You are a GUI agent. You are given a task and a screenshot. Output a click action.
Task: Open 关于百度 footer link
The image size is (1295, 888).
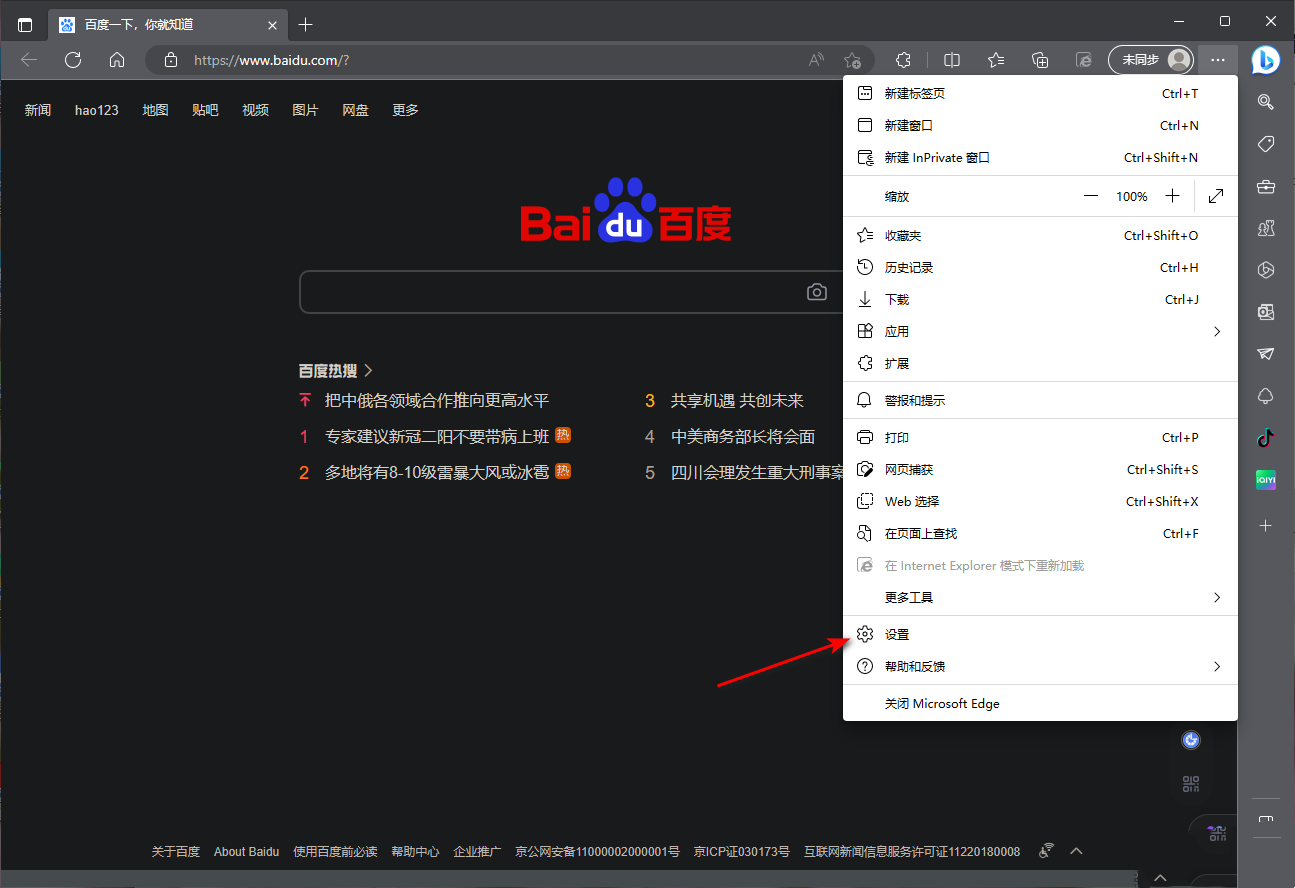176,851
